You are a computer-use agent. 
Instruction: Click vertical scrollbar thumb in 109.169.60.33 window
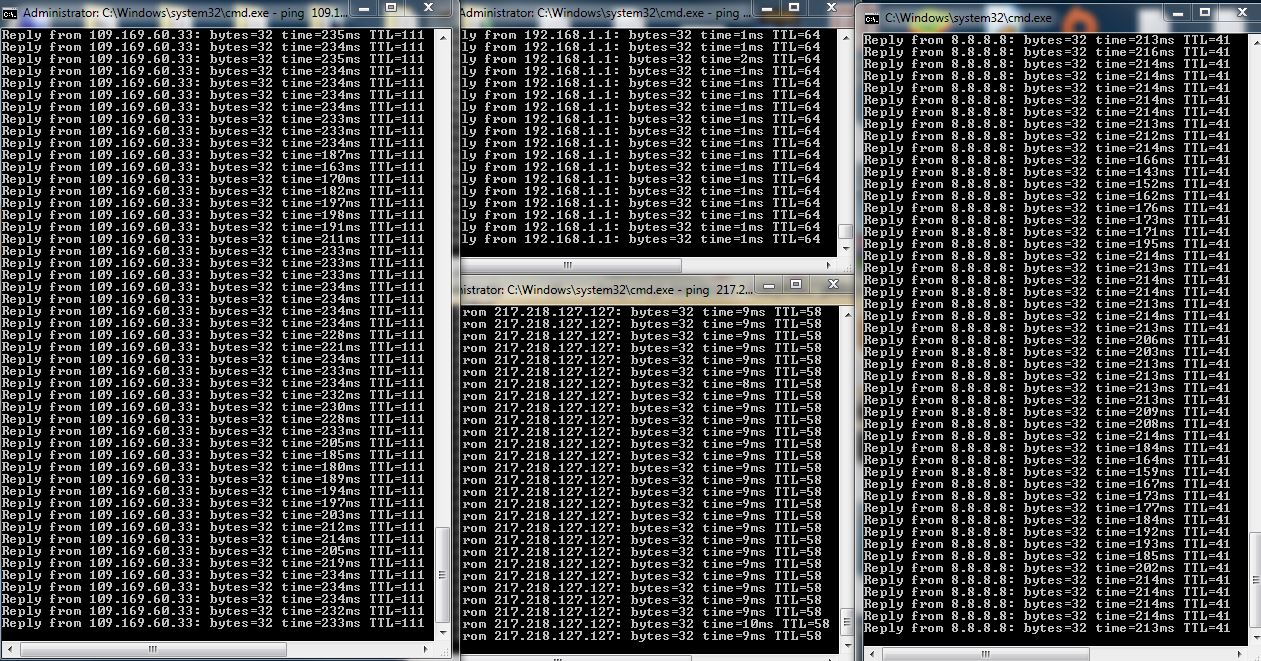443,571
